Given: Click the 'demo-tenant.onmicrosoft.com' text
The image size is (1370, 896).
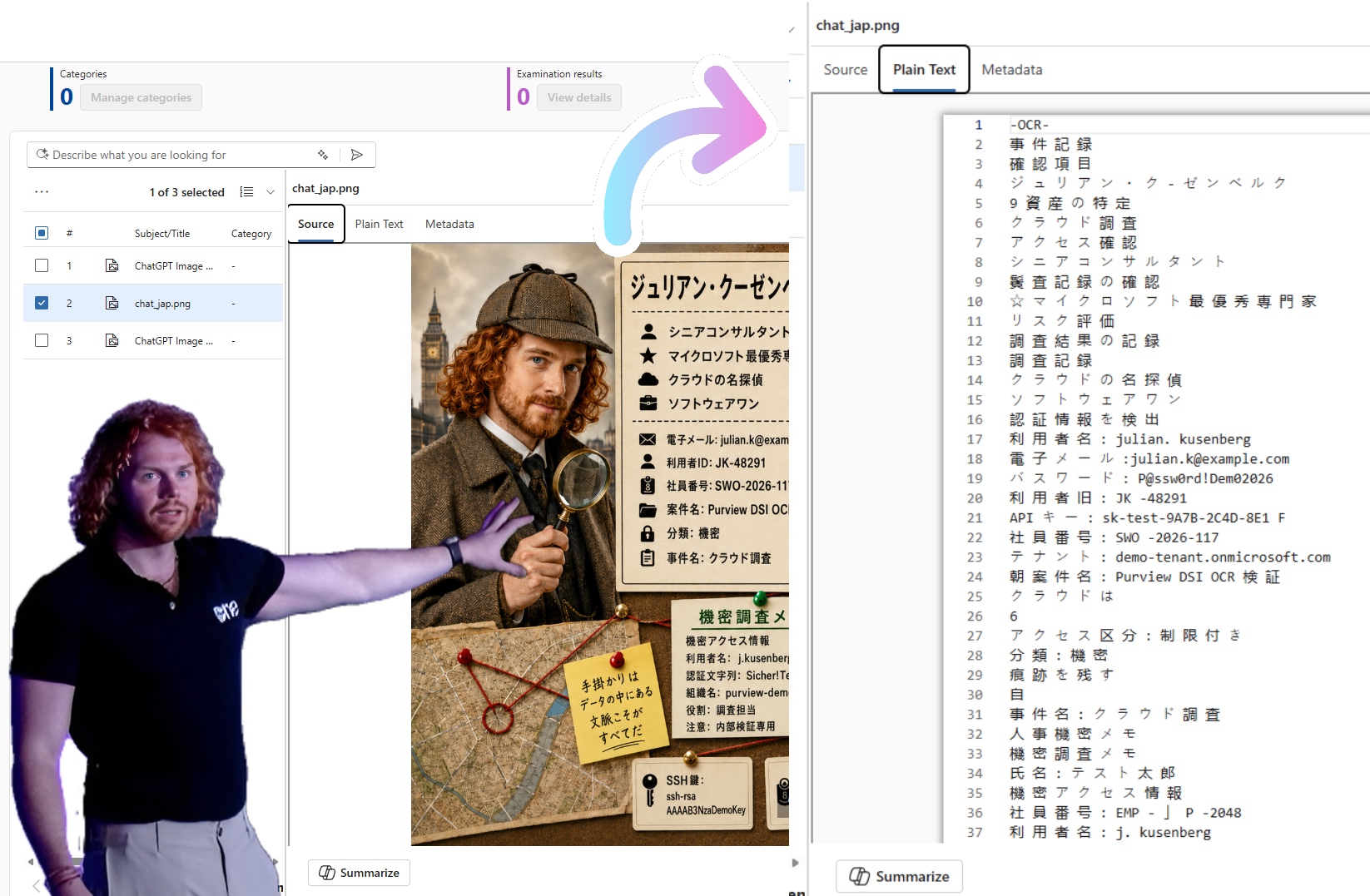Looking at the screenshot, I should point(1223,557).
